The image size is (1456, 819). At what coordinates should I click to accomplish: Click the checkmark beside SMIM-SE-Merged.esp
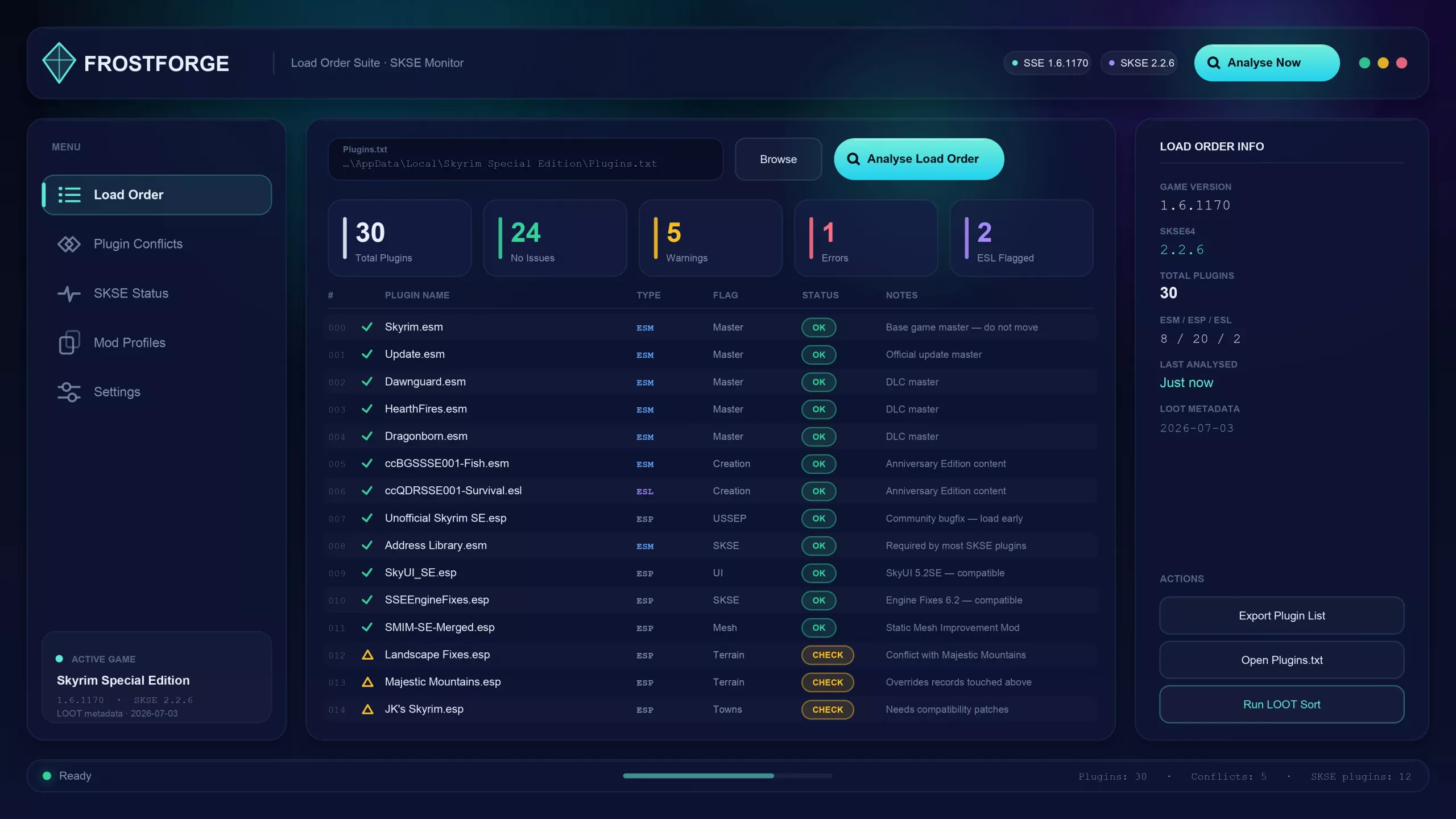click(x=367, y=627)
